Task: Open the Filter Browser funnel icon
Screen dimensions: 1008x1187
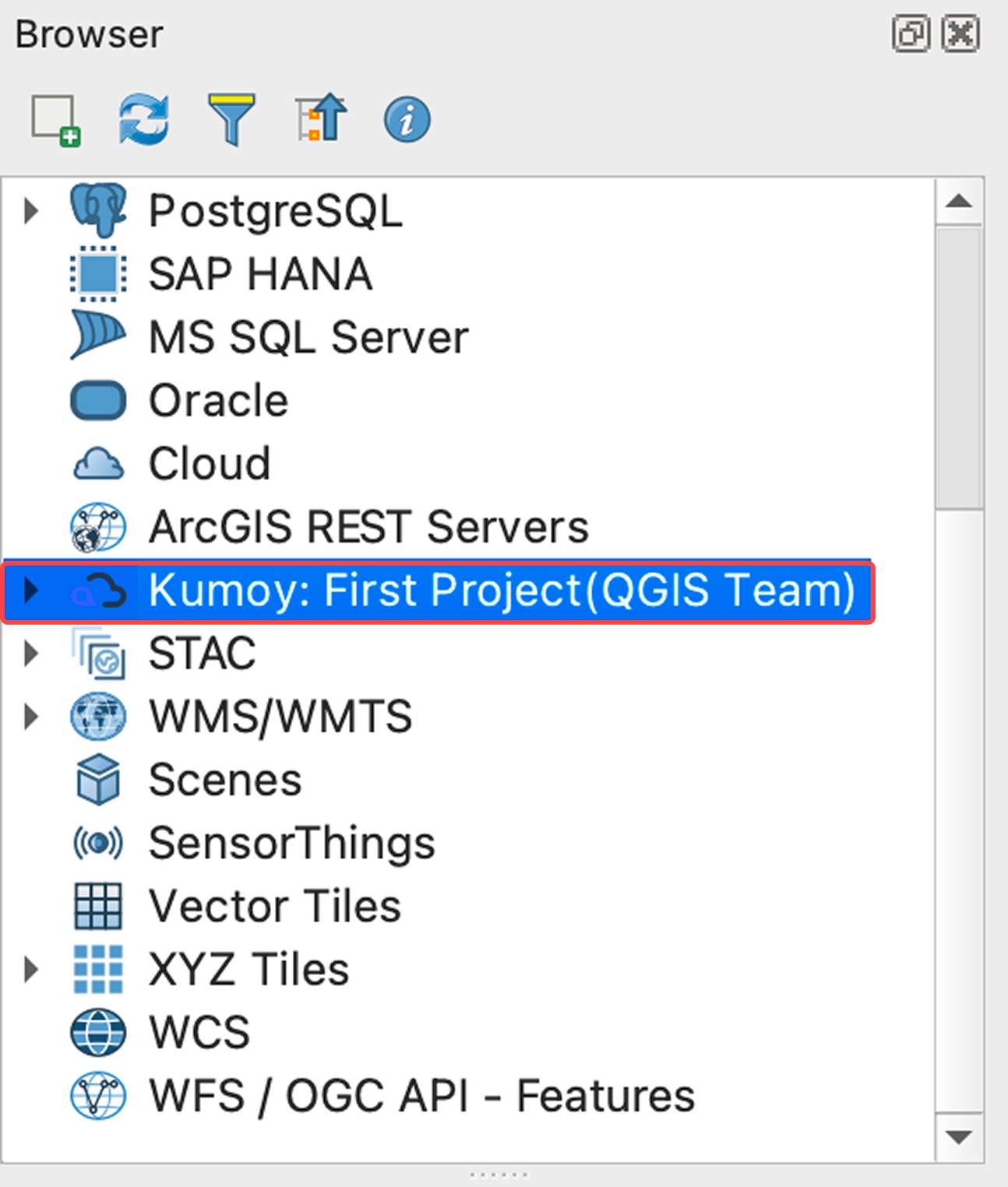Action: coord(231,118)
